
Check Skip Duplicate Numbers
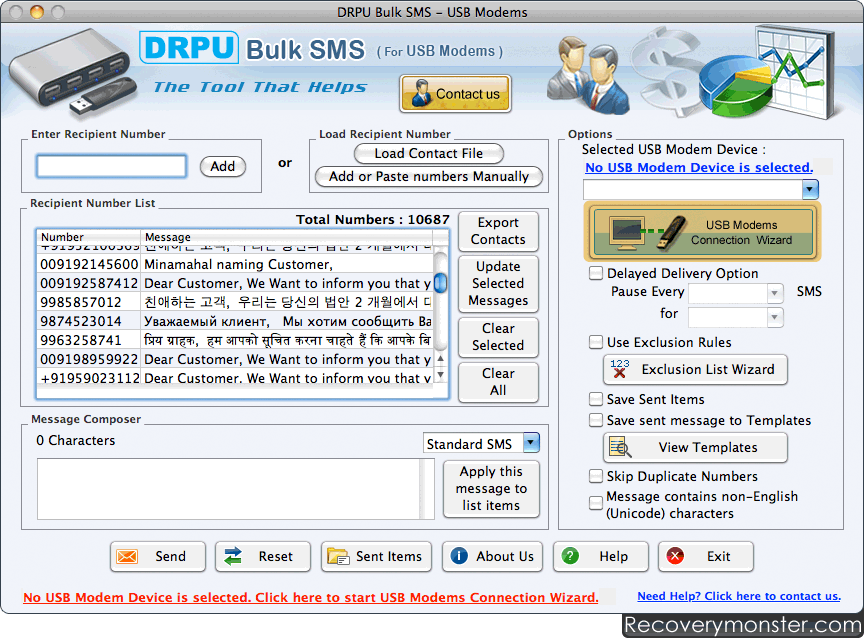[x=596, y=476]
